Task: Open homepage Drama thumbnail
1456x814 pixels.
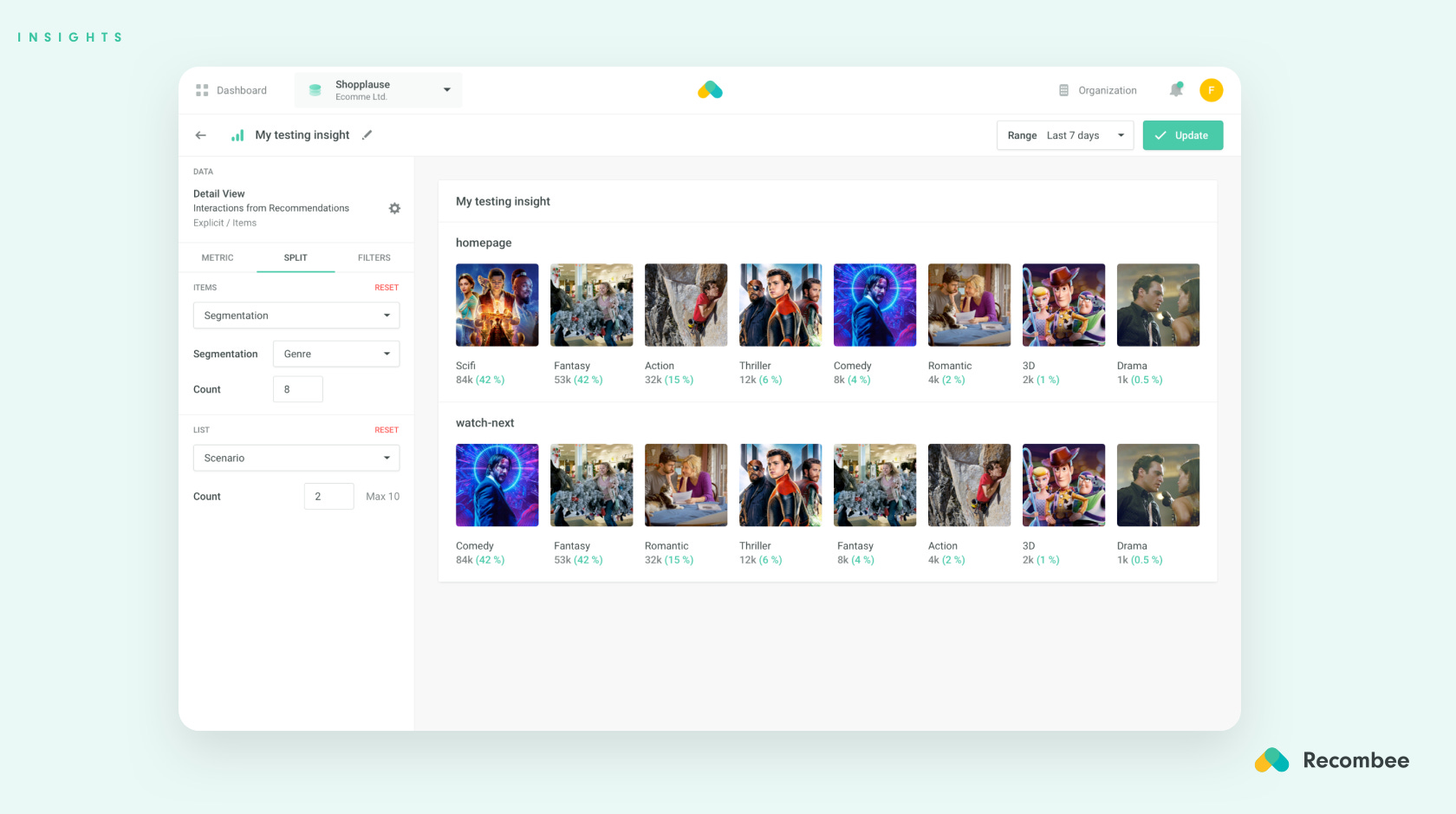Action: click(1159, 305)
